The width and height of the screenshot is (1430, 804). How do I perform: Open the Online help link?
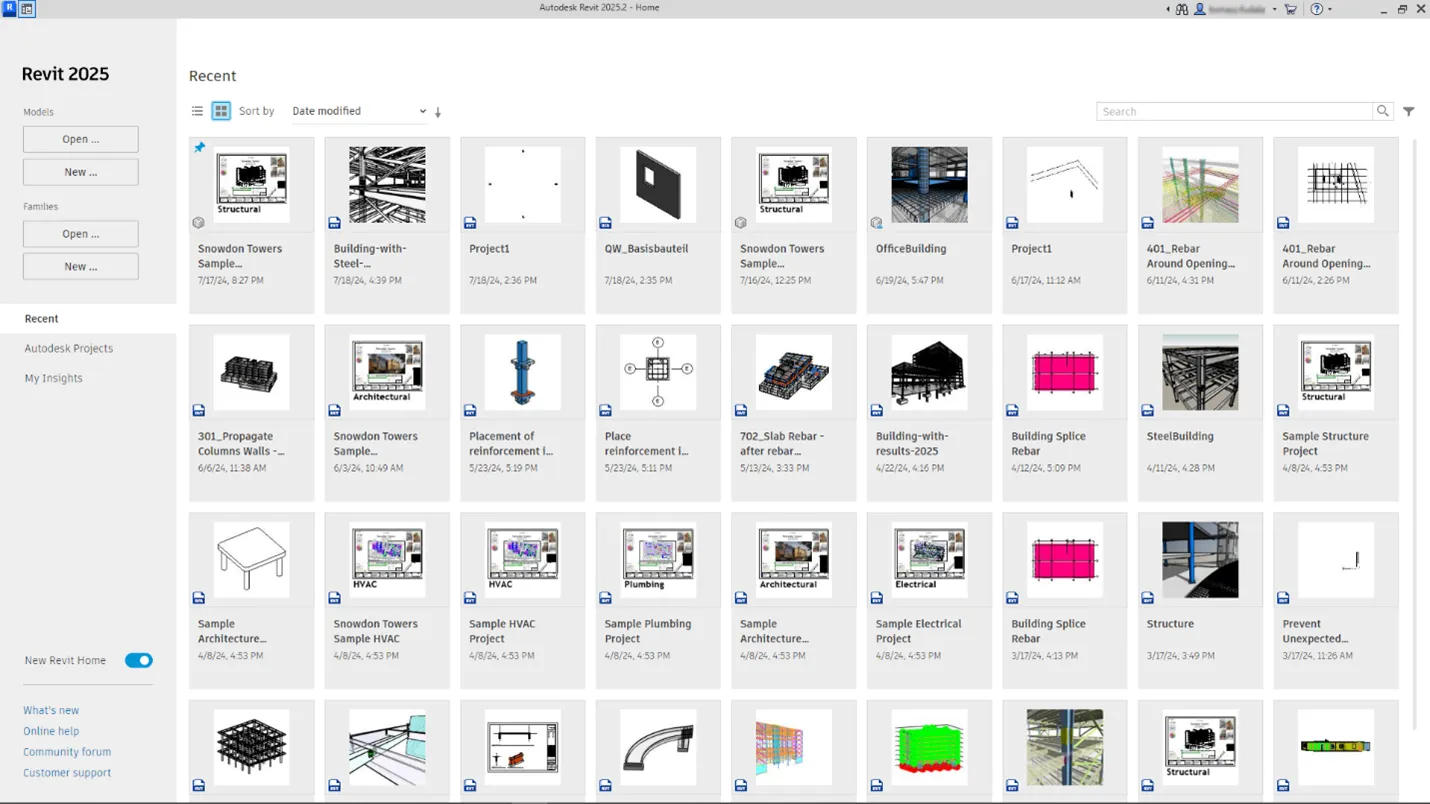(51, 731)
